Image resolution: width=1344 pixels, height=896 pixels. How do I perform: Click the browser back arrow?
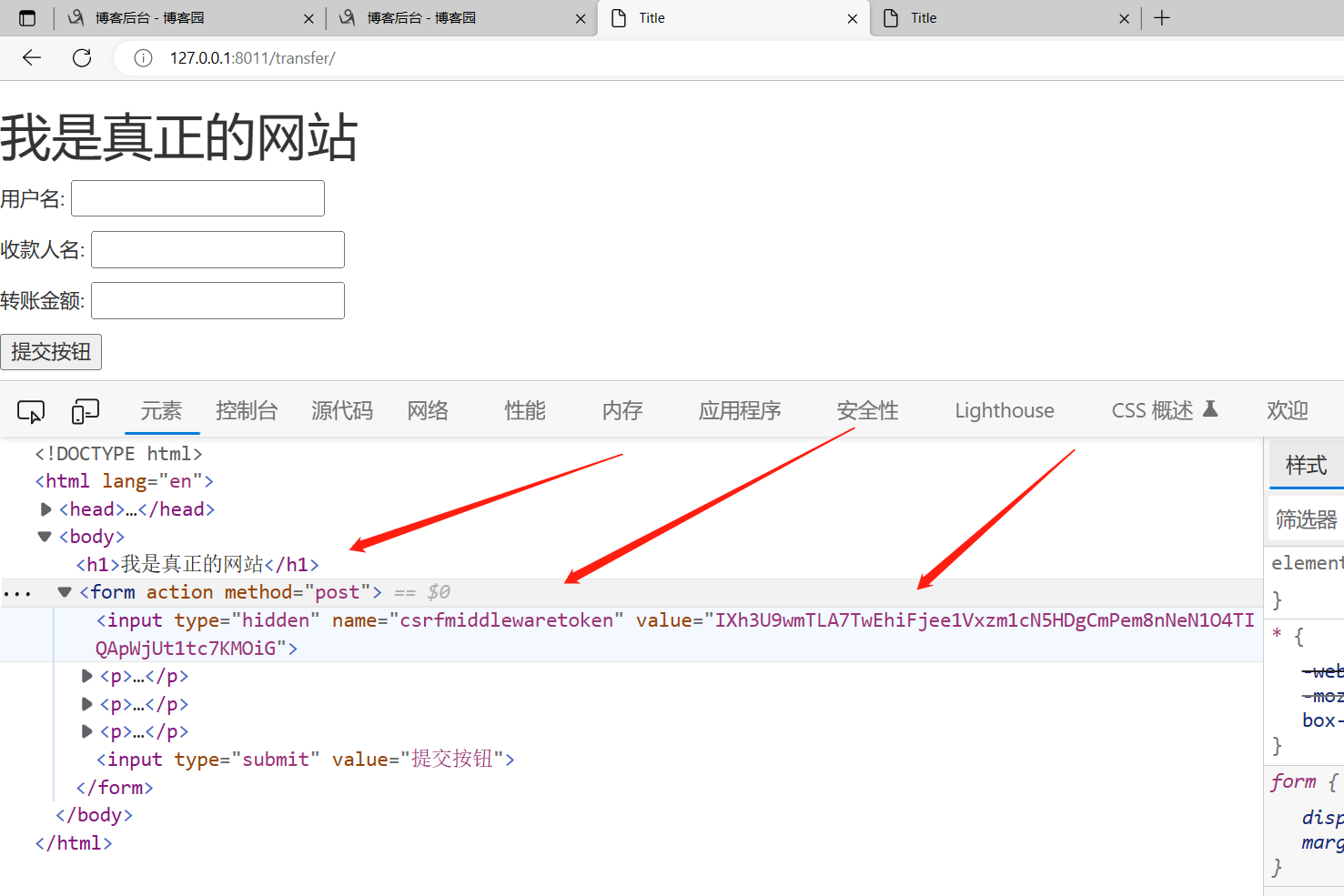(x=32, y=58)
